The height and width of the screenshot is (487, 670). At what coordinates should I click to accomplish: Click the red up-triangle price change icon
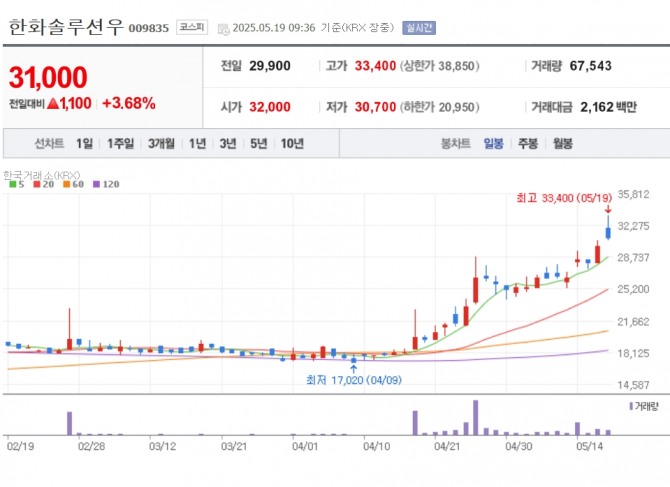click(51, 103)
